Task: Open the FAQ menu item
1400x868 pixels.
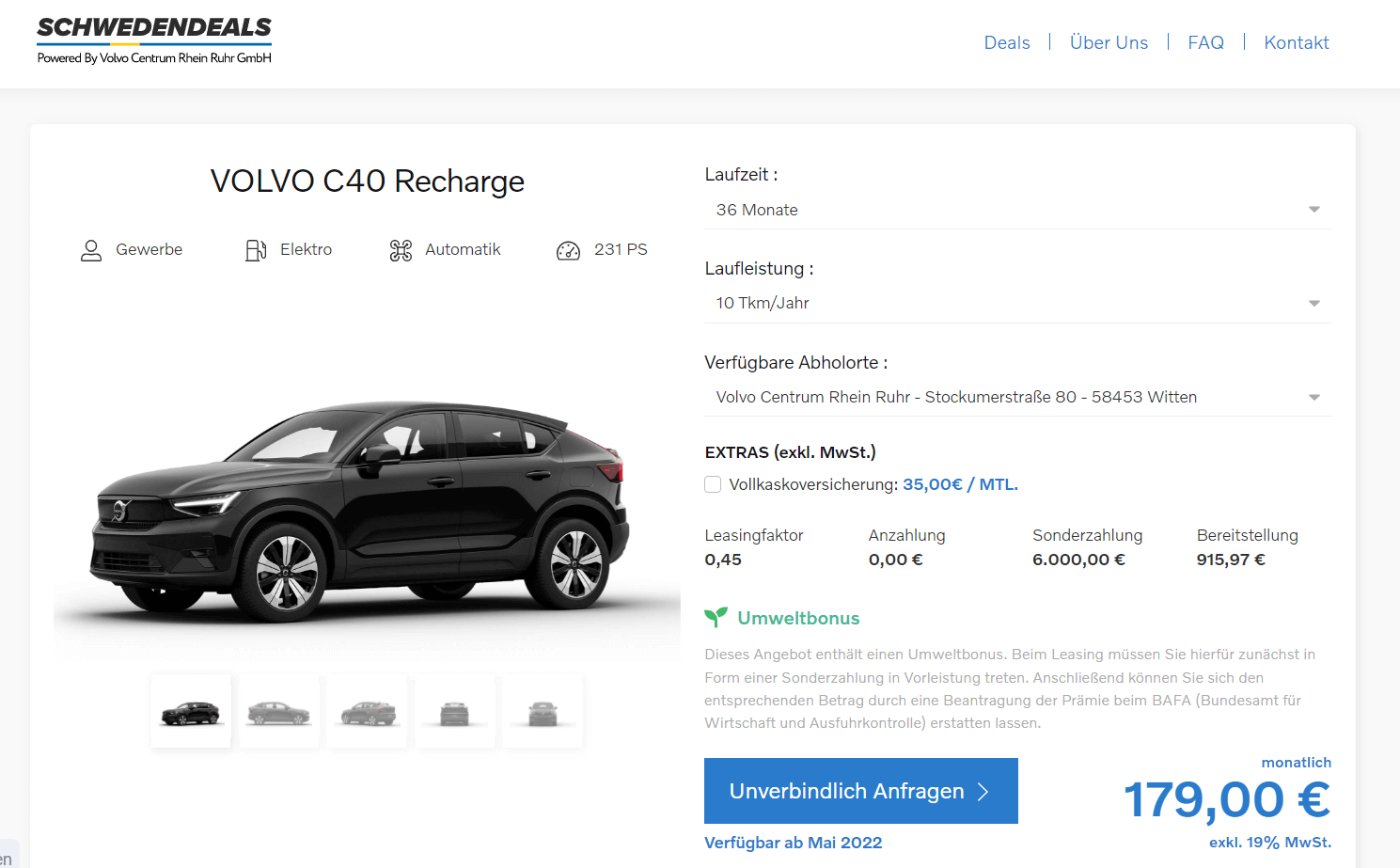Action: 1205,42
